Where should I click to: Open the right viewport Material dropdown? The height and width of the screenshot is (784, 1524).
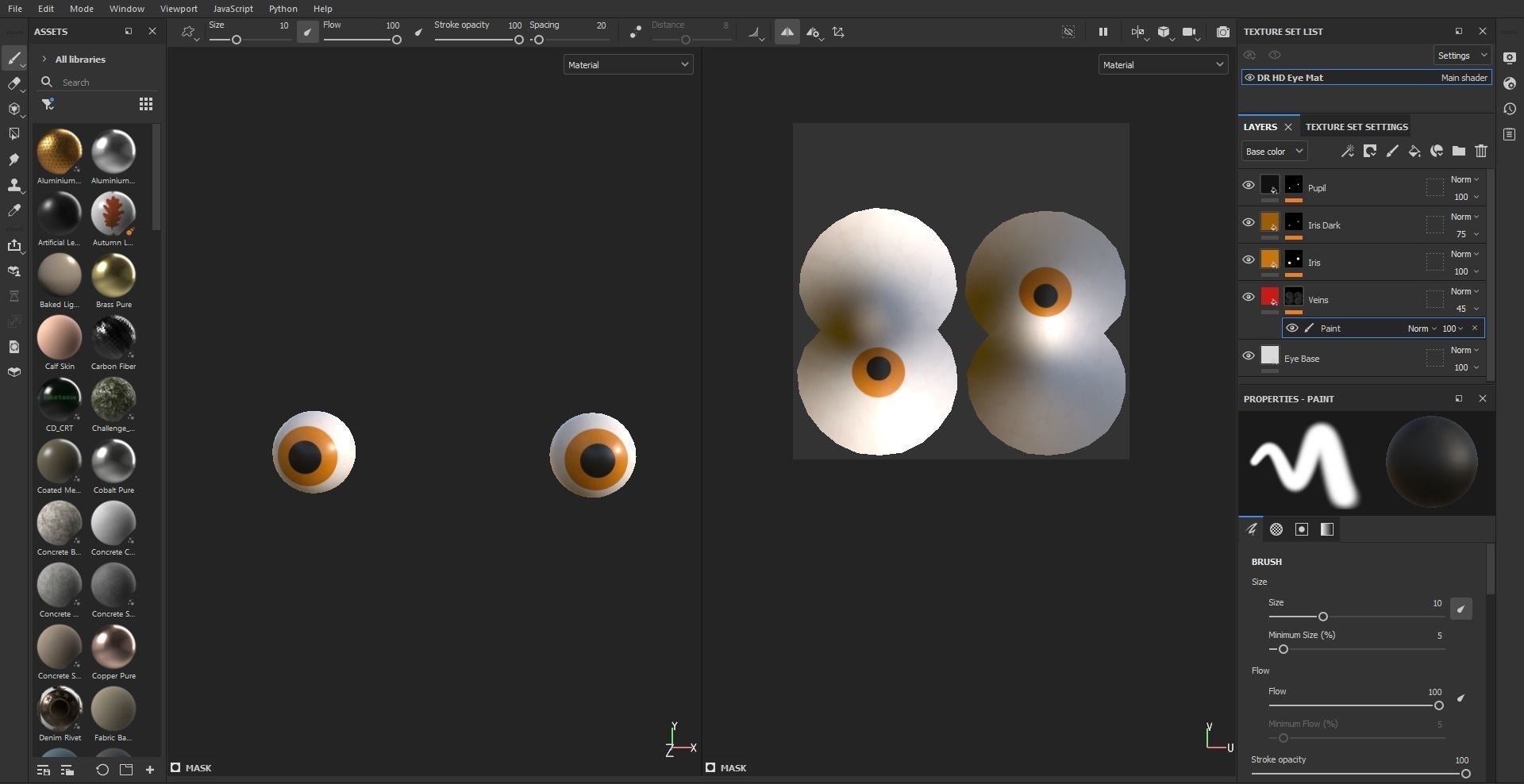click(1163, 65)
